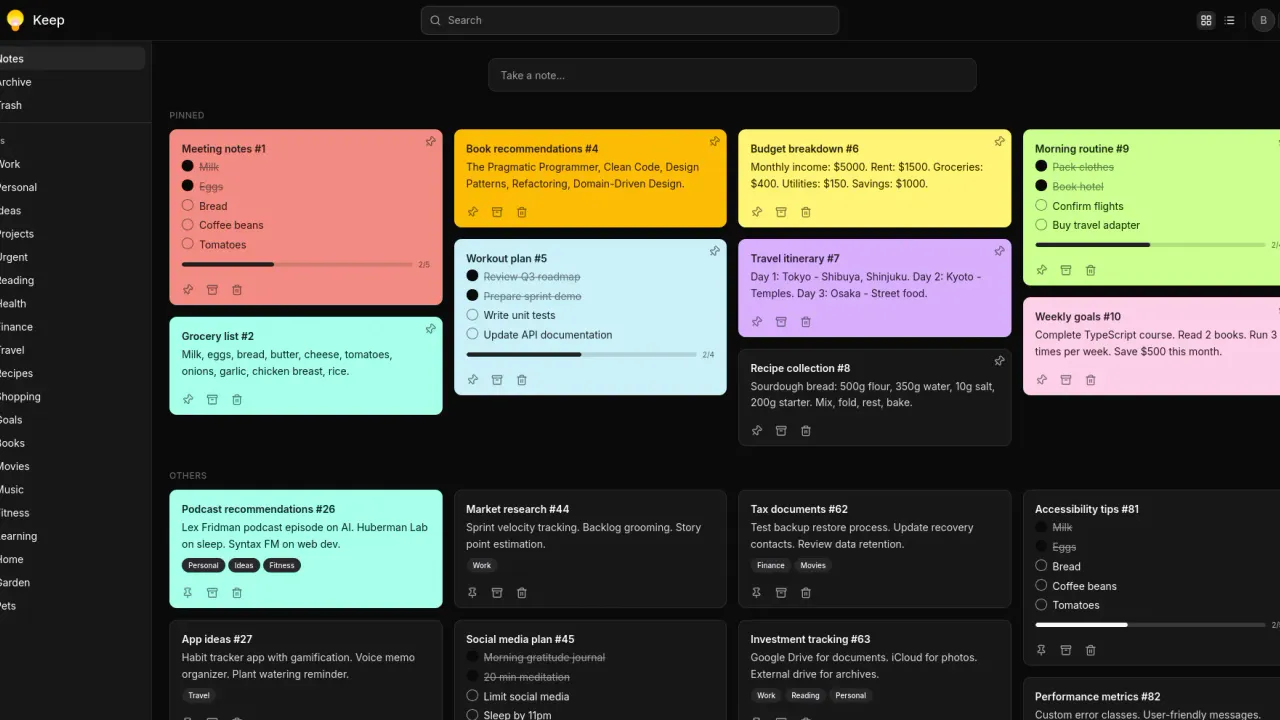1280x720 pixels.
Task: Delete the Grocery list #2 note
Action: tap(237, 400)
